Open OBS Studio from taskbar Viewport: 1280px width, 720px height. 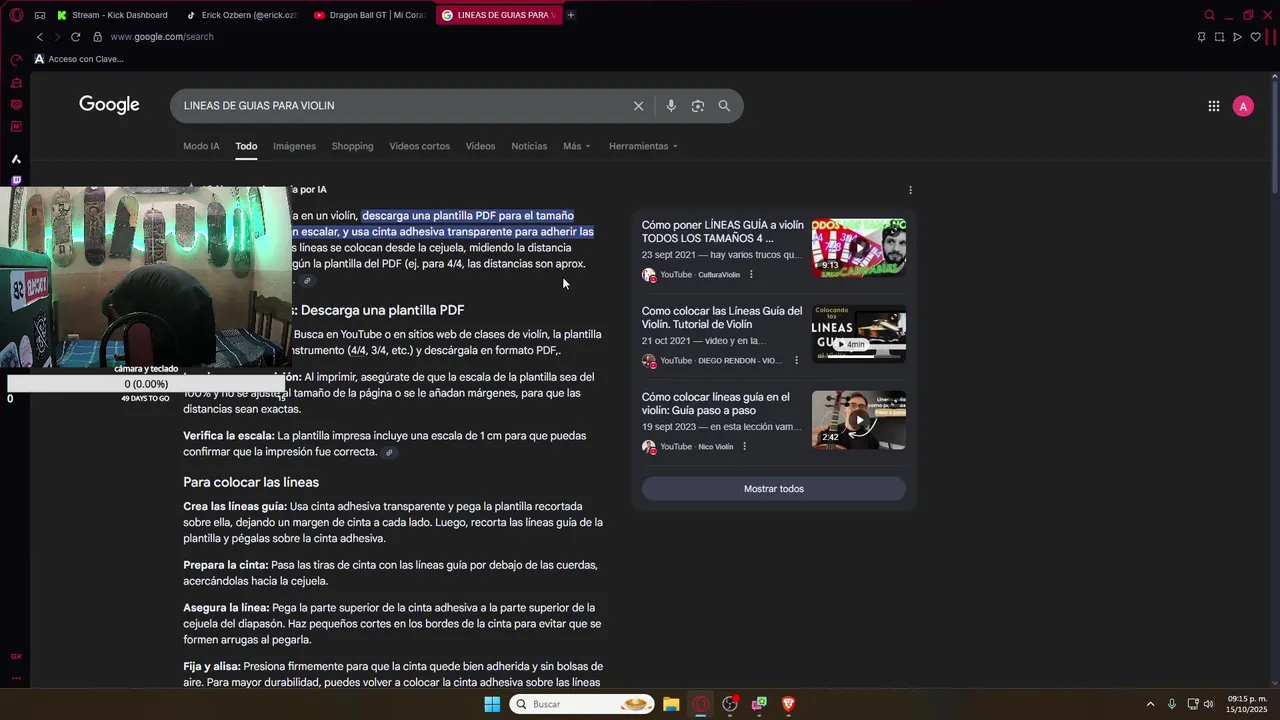tap(730, 704)
